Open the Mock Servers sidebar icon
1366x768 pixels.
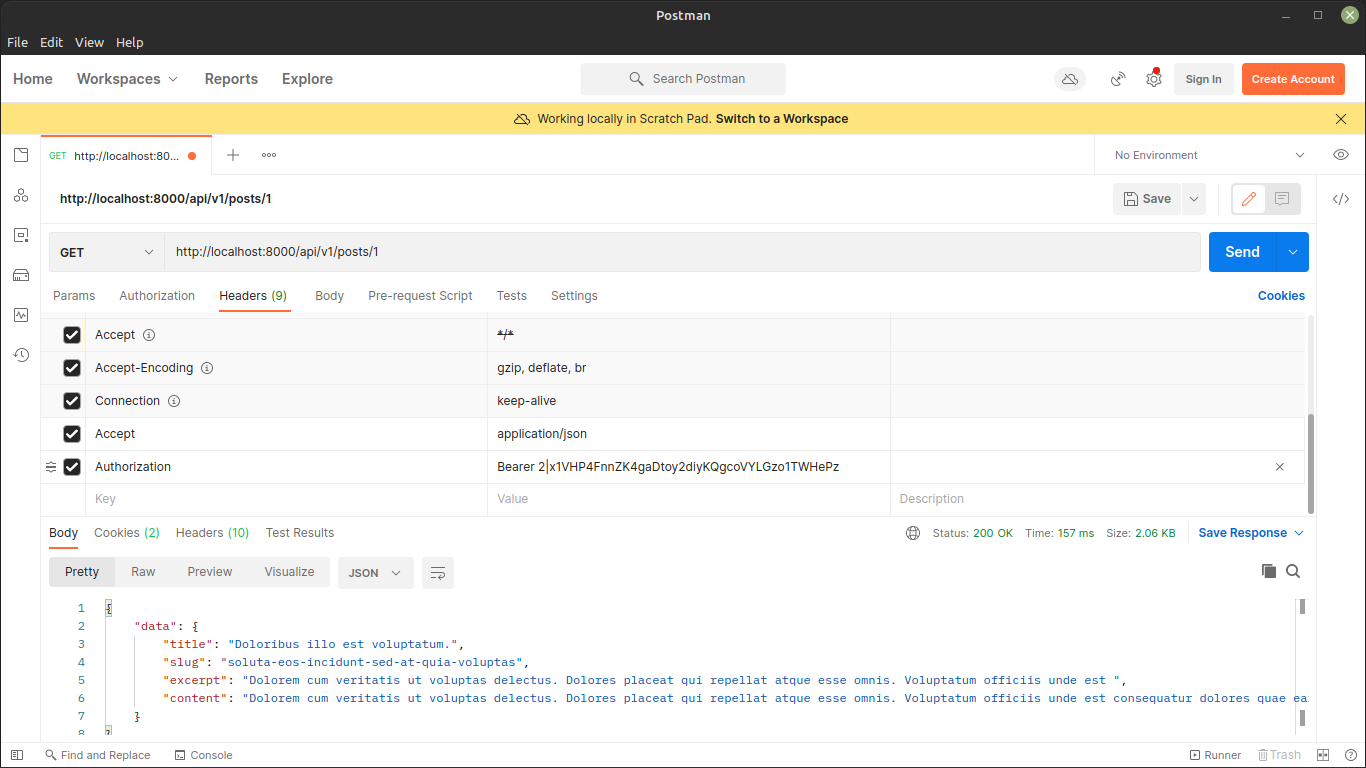(x=21, y=275)
